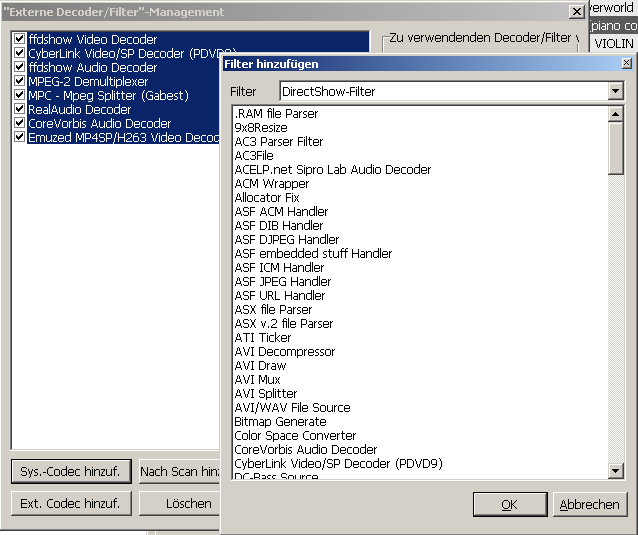Close the Externe Decoder/Filter Management window

[577, 12]
